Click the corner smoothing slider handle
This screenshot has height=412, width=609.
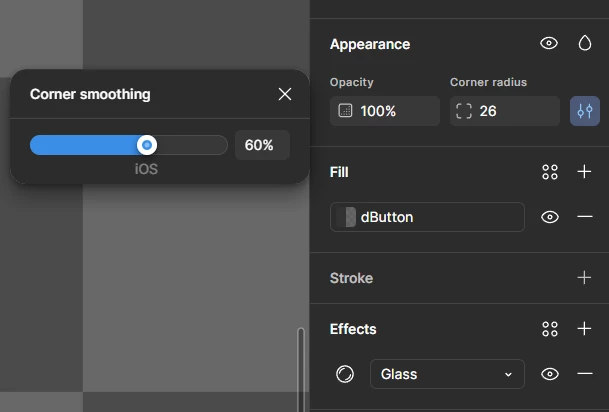[147, 145]
